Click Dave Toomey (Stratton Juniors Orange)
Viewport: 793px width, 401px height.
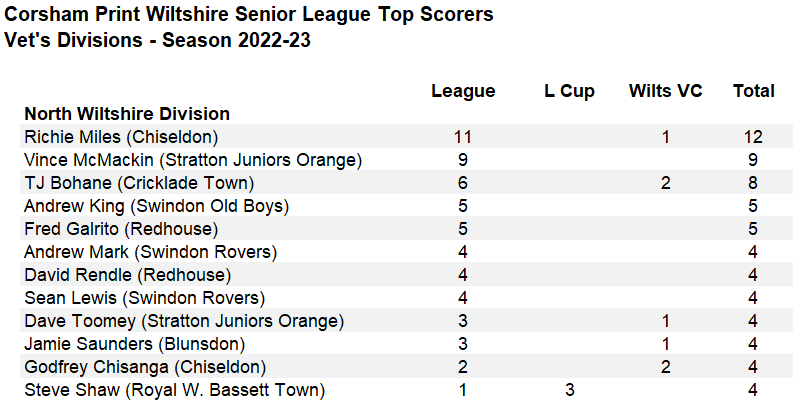click(x=184, y=321)
